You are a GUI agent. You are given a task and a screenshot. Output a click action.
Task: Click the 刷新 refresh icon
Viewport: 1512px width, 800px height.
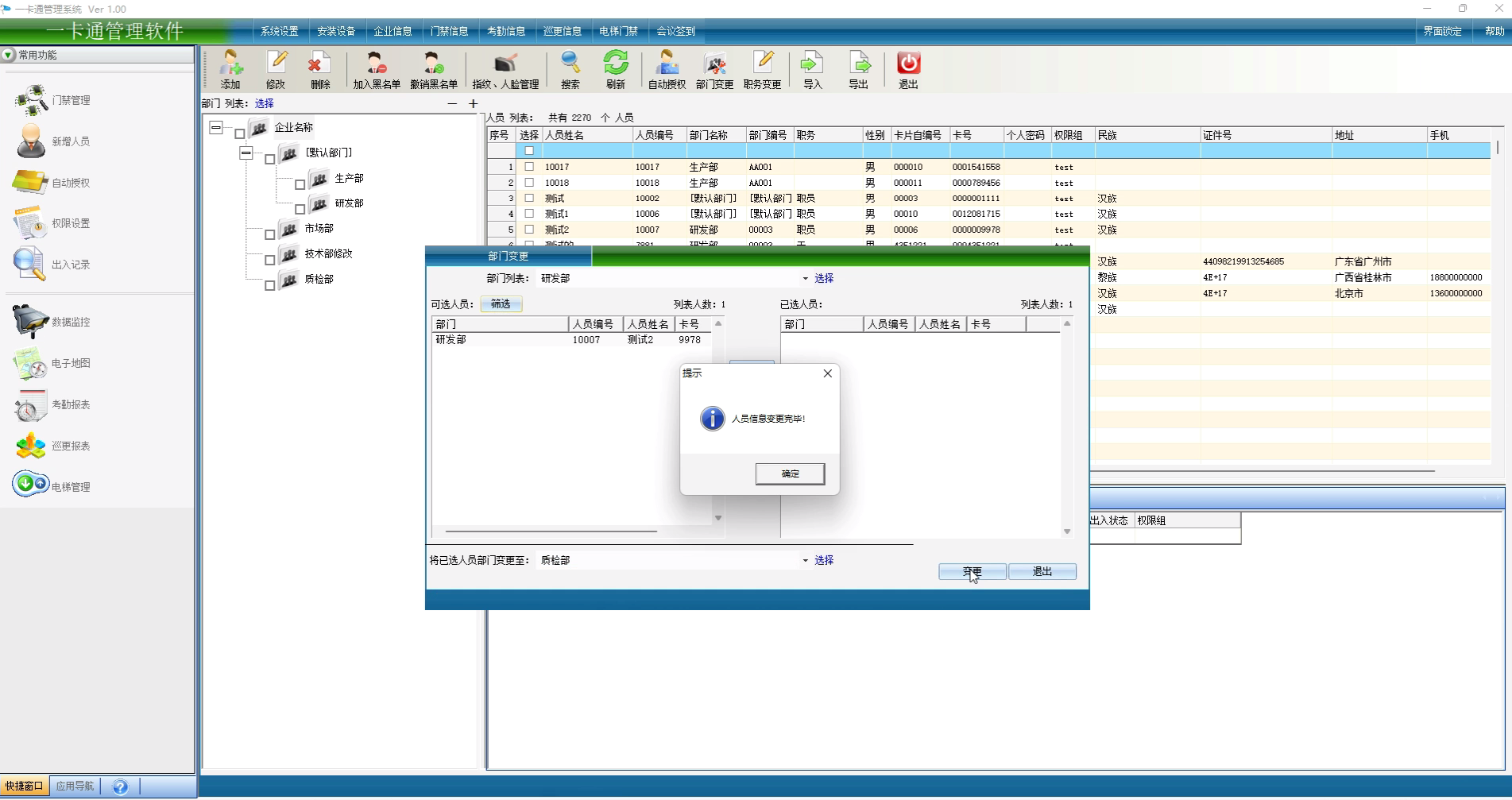pos(615,64)
